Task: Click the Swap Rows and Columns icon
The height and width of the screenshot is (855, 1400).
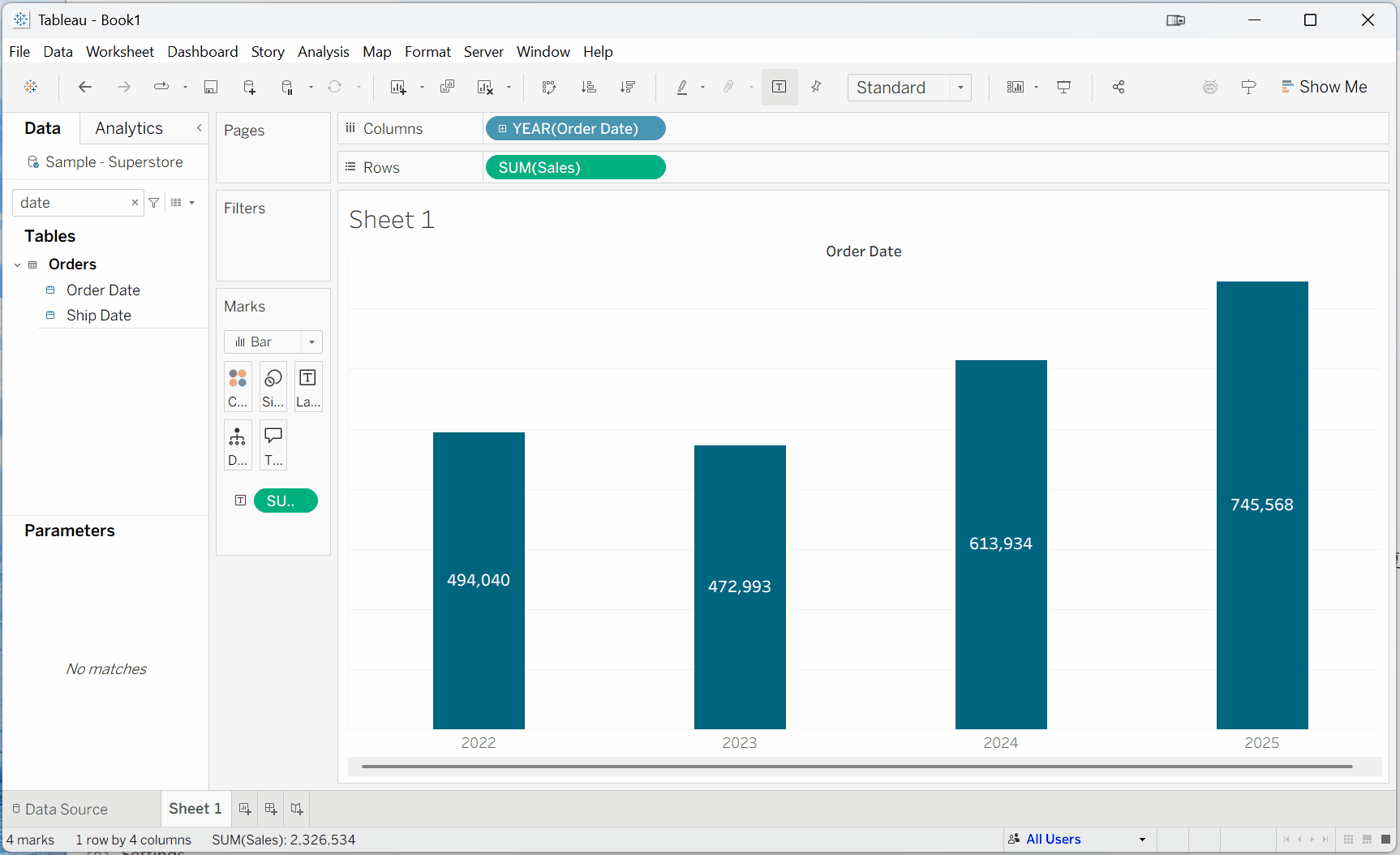Action: coord(549,87)
